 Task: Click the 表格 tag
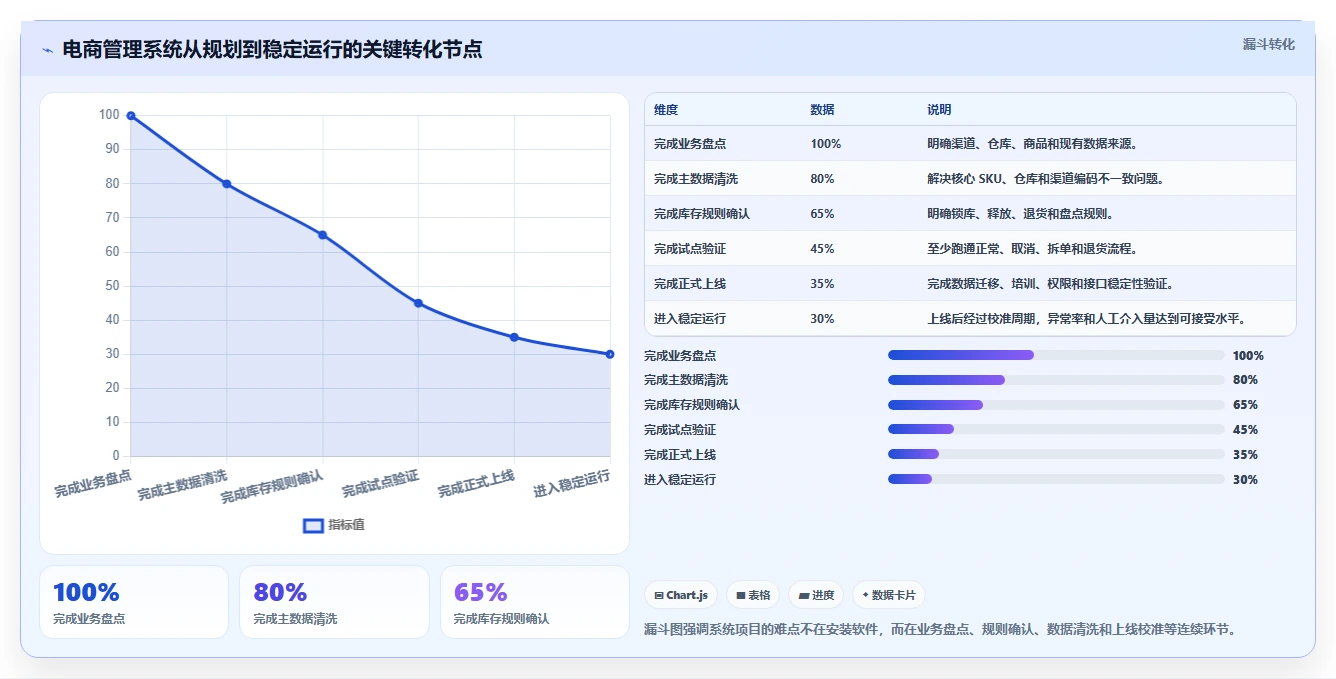753,595
